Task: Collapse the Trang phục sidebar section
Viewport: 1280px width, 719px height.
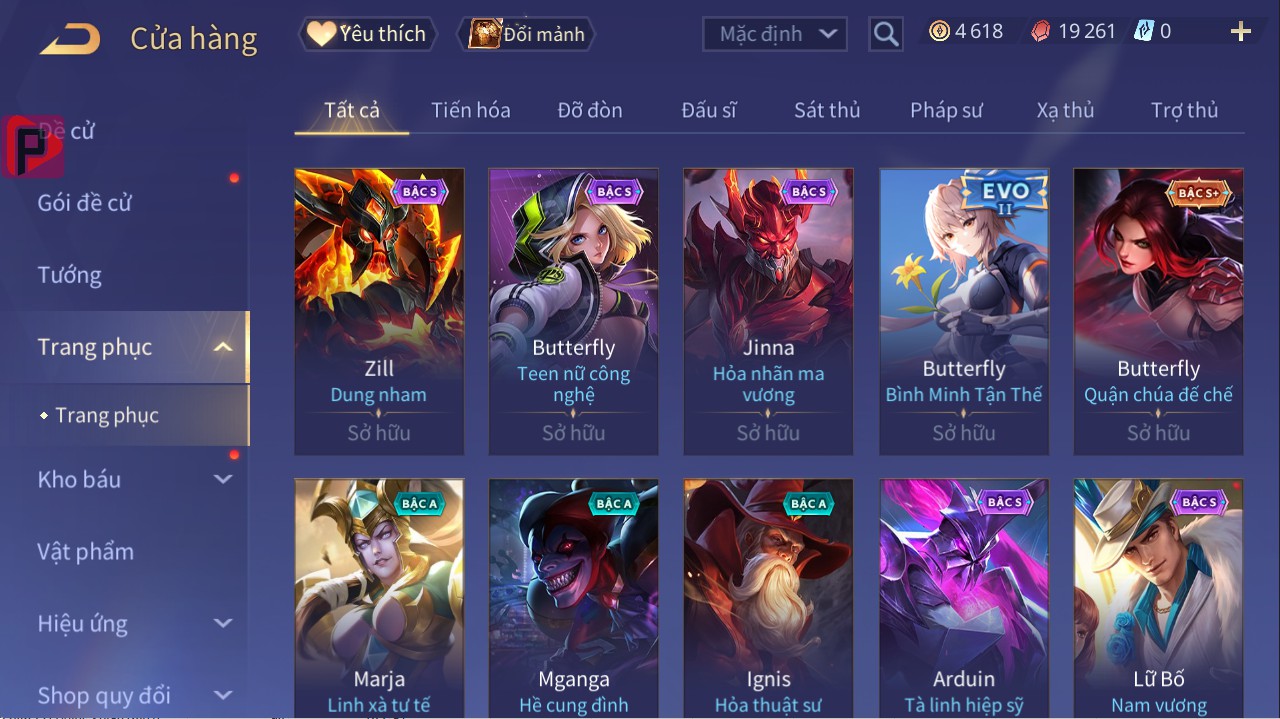Action: click(x=224, y=347)
